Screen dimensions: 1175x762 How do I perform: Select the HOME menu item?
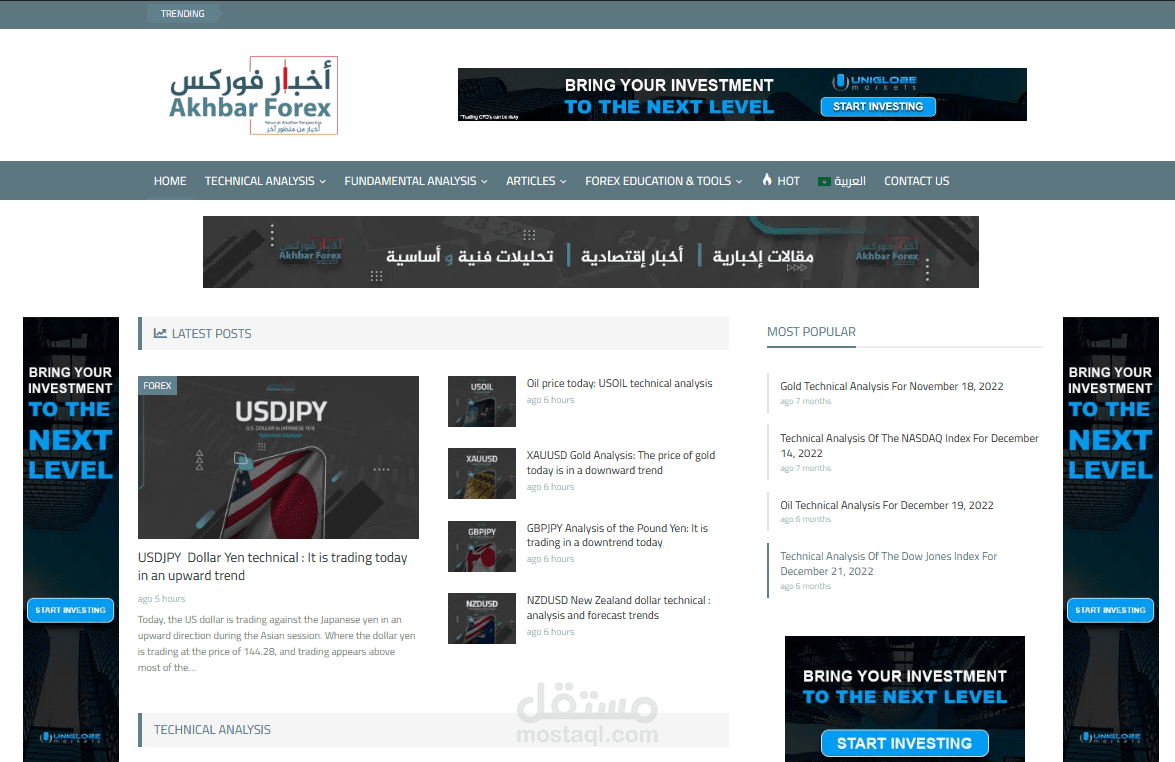point(170,181)
